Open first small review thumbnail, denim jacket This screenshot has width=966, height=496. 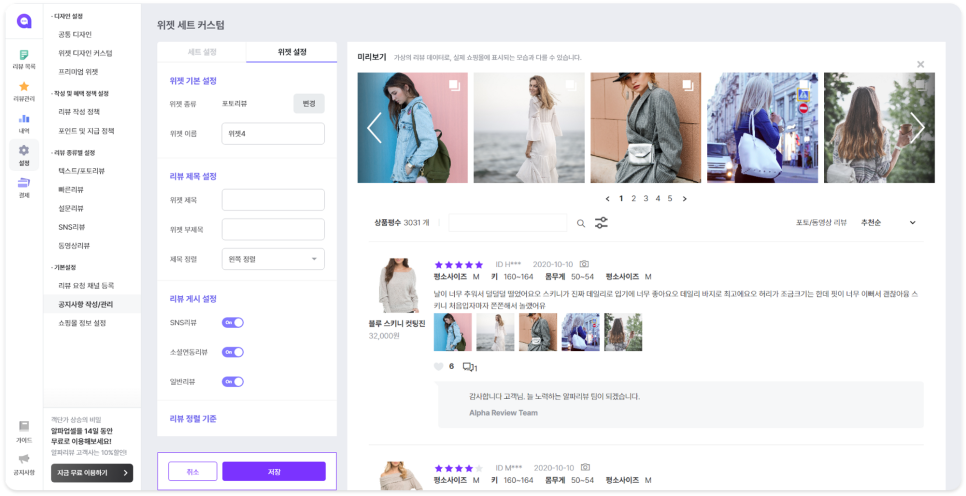[453, 332]
